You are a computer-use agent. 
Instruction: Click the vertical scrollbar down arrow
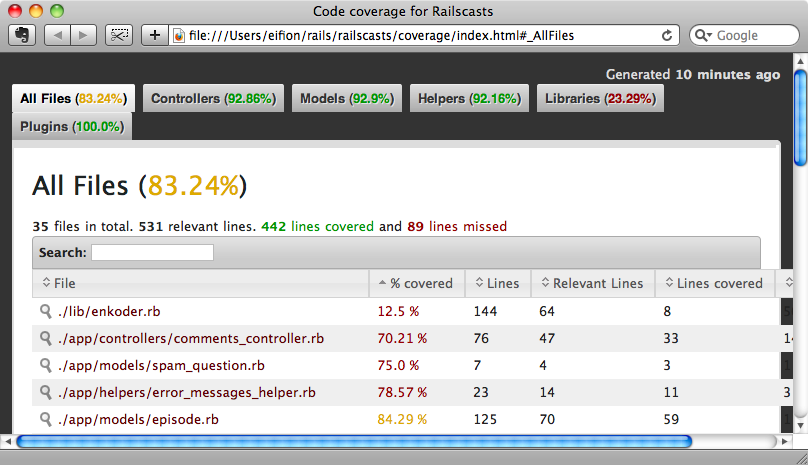[x=800, y=426]
